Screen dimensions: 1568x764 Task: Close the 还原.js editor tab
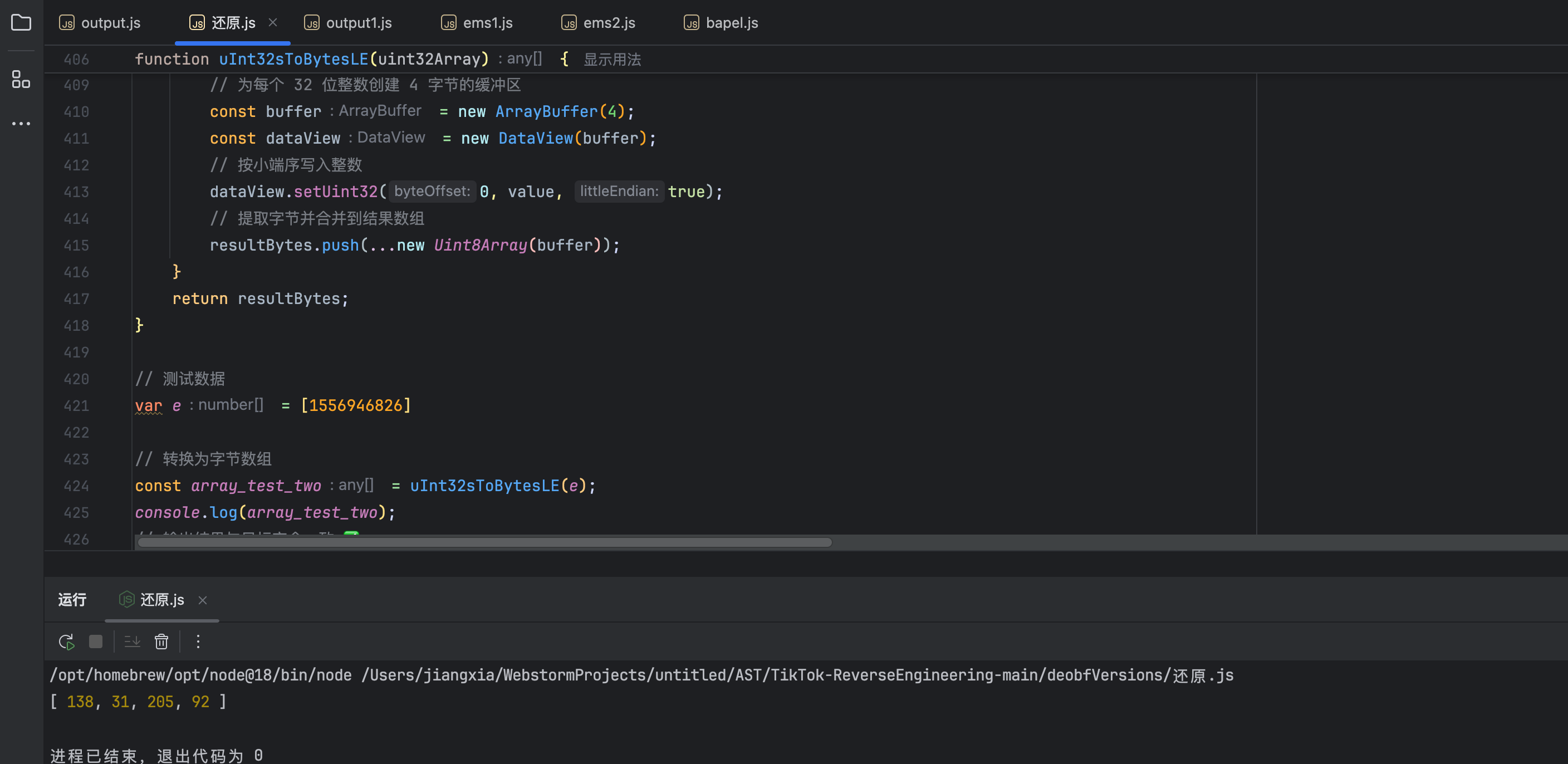(273, 22)
